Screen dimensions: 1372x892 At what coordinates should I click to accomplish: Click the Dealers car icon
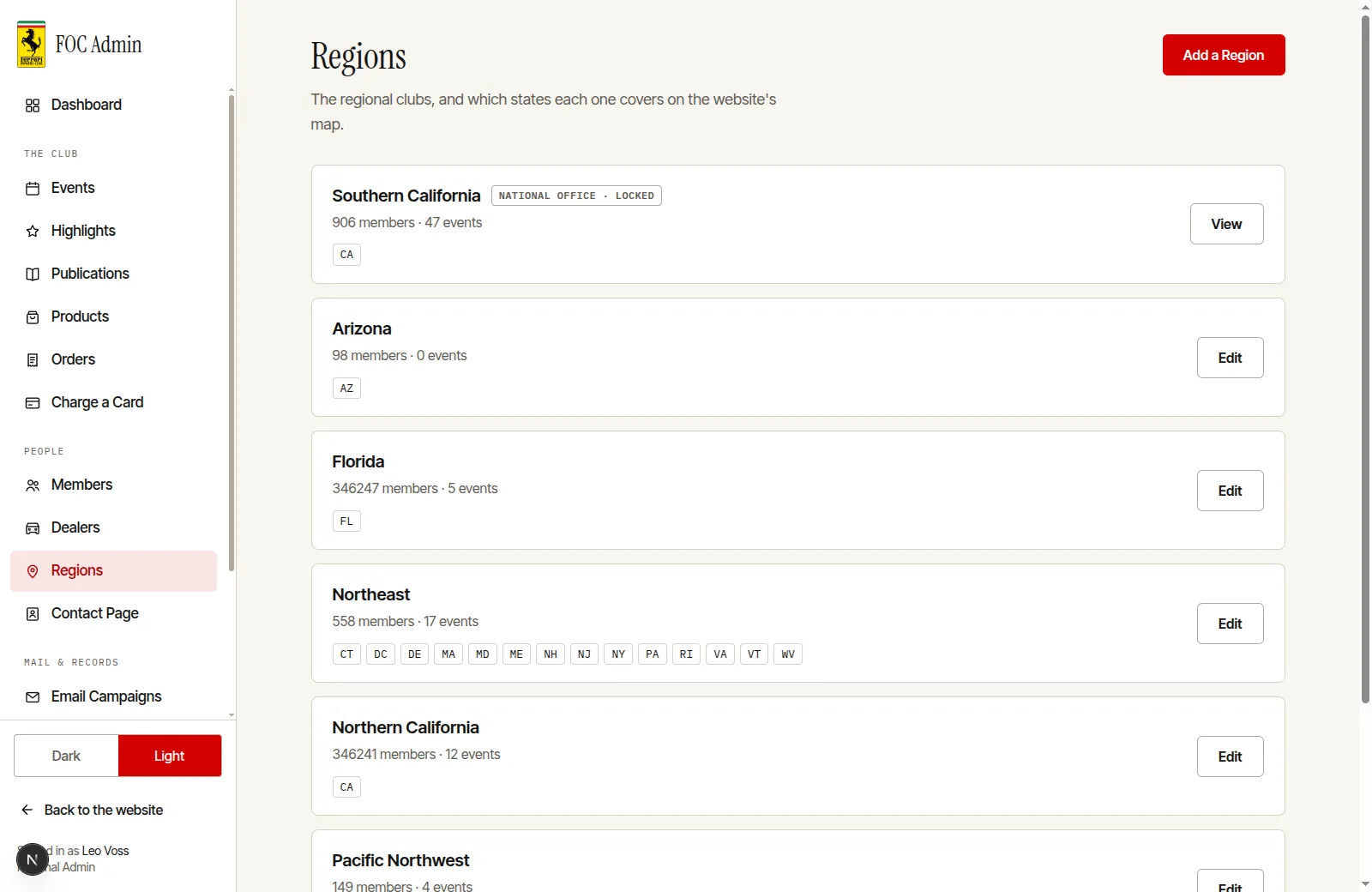point(33,528)
